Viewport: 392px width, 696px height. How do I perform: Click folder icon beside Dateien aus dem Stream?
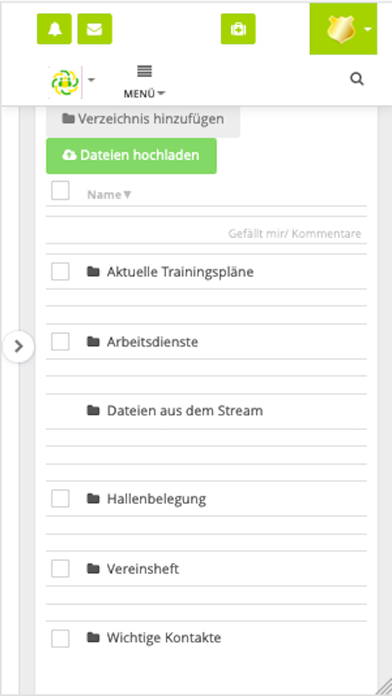coord(93,411)
